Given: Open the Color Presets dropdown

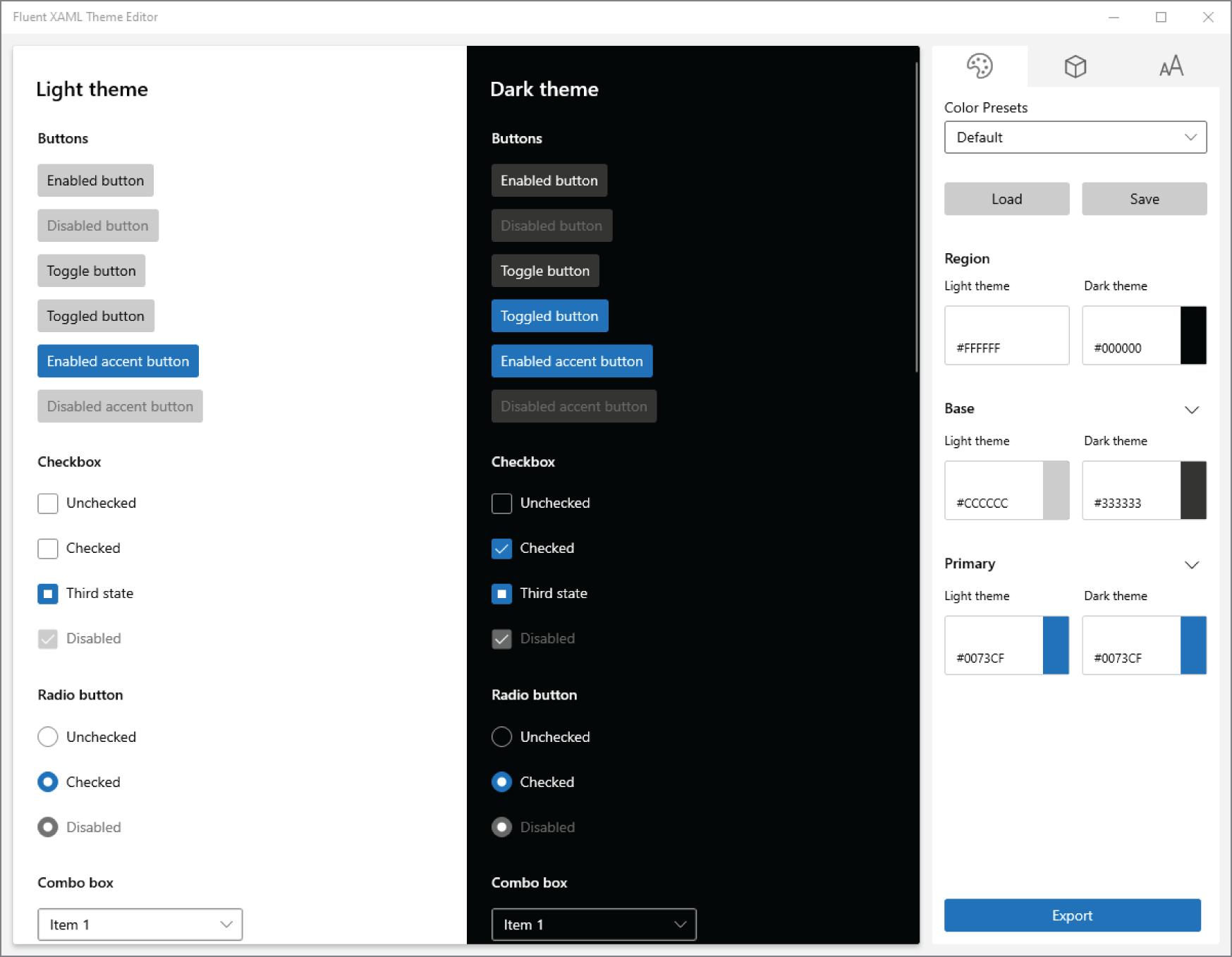Looking at the screenshot, I should (1075, 137).
